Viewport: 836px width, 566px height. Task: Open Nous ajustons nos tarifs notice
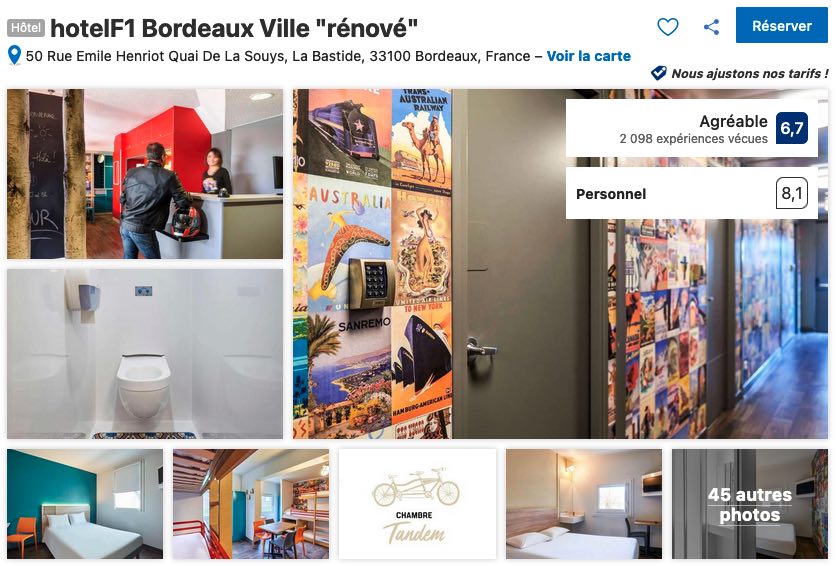pos(750,74)
